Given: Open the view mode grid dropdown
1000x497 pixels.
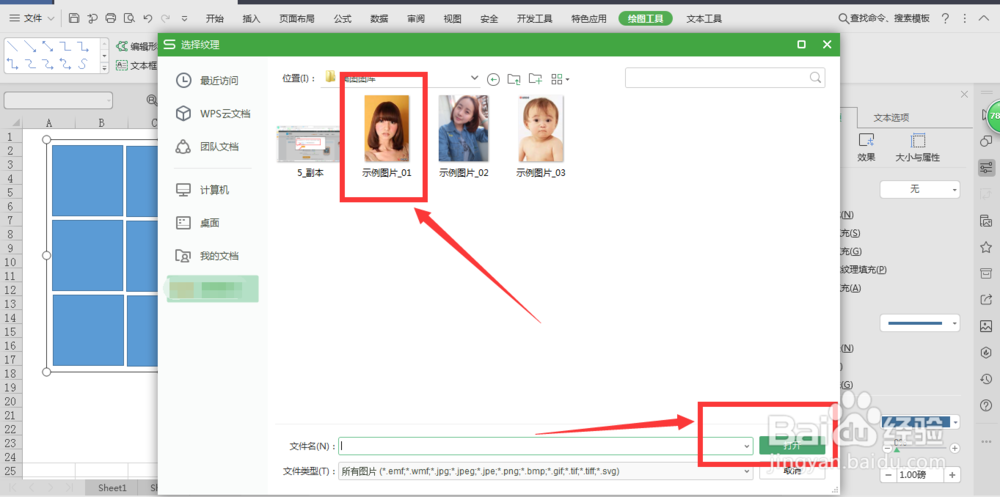Looking at the screenshot, I should point(560,79).
